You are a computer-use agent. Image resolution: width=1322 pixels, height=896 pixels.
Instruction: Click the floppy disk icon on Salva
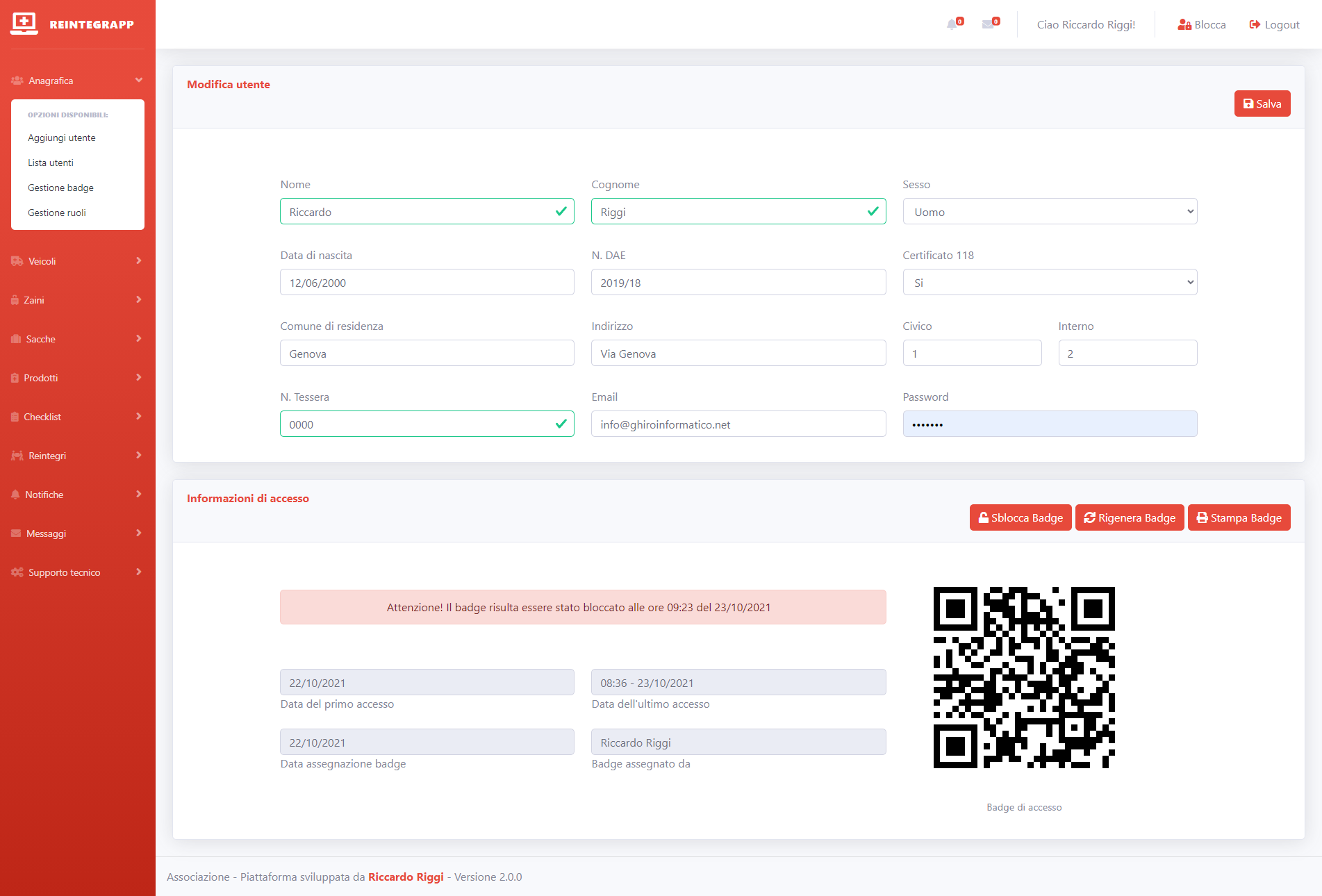tap(1248, 103)
